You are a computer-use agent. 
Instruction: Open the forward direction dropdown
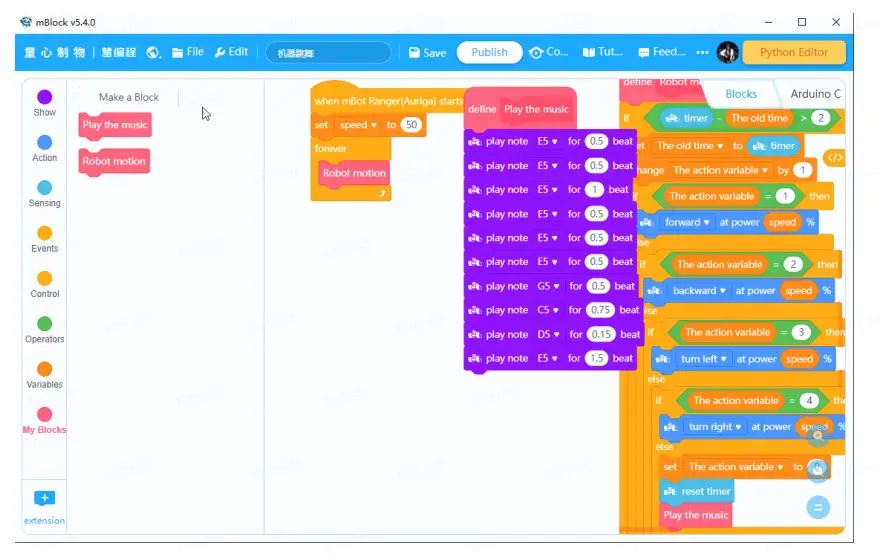point(686,222)
